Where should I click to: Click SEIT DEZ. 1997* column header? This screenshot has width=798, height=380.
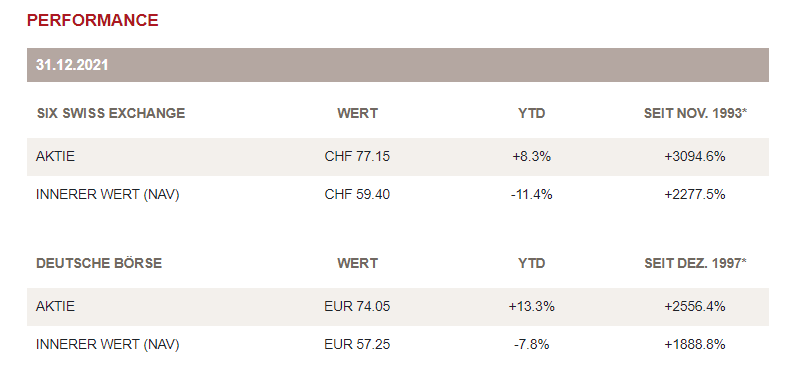pyautogui.click(x=695, y=263)
